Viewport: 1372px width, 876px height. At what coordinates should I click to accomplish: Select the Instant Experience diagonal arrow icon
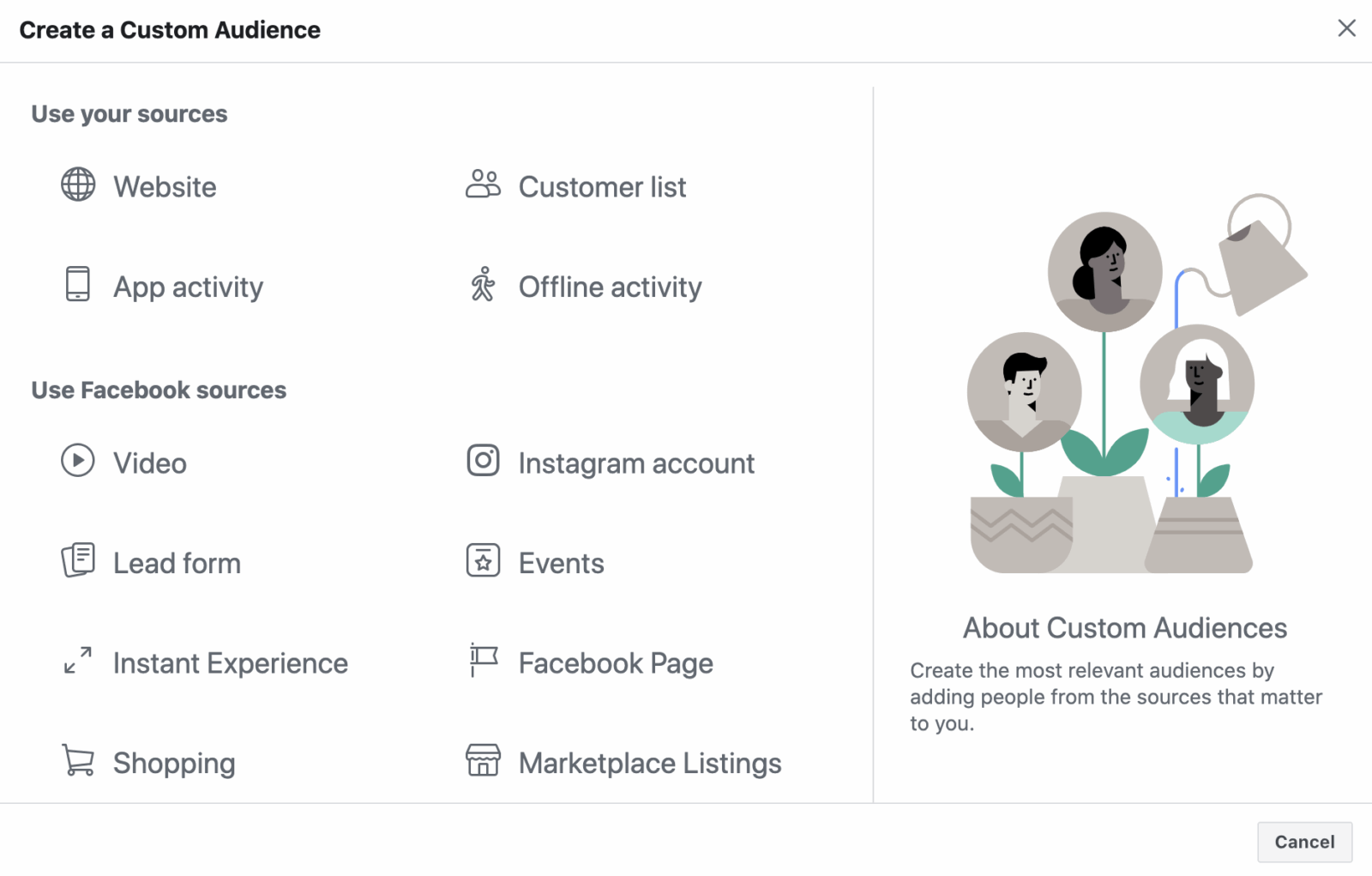pos(79,661)
